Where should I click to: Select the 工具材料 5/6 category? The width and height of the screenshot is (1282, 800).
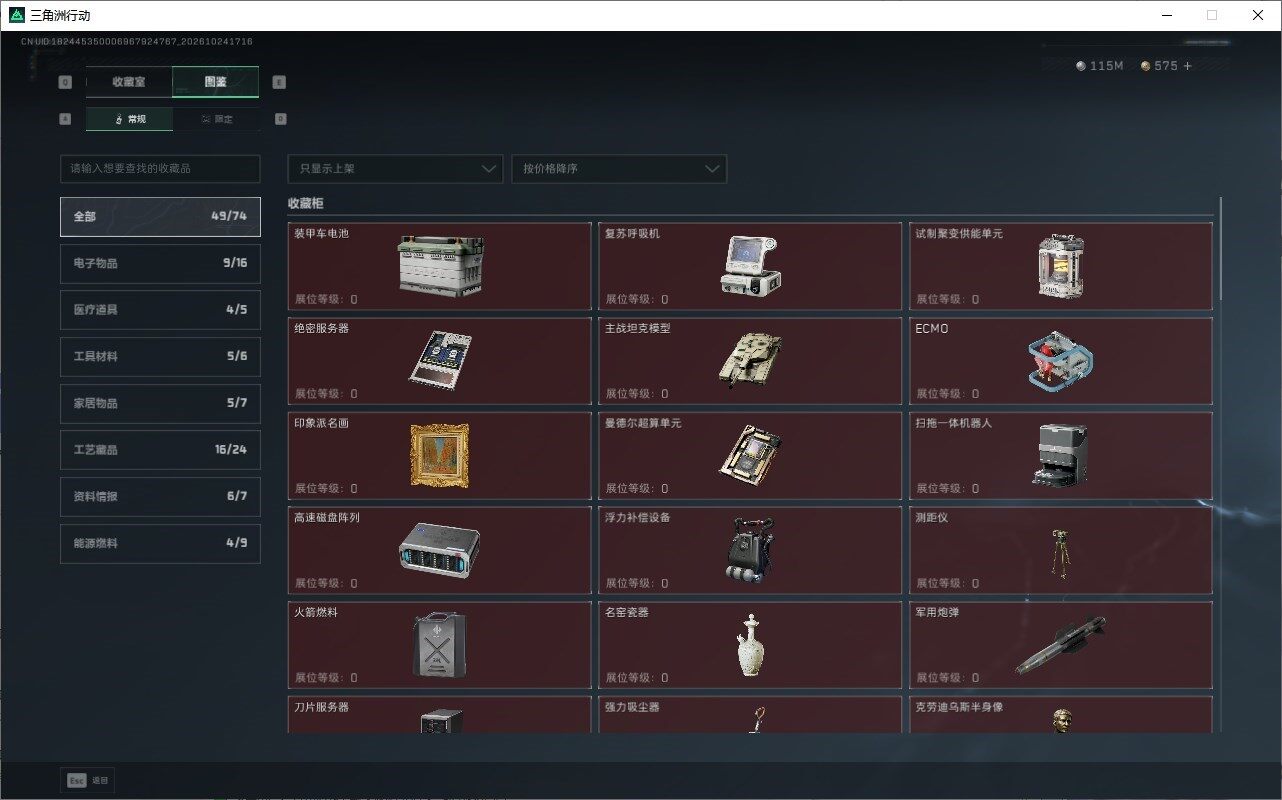160,357
